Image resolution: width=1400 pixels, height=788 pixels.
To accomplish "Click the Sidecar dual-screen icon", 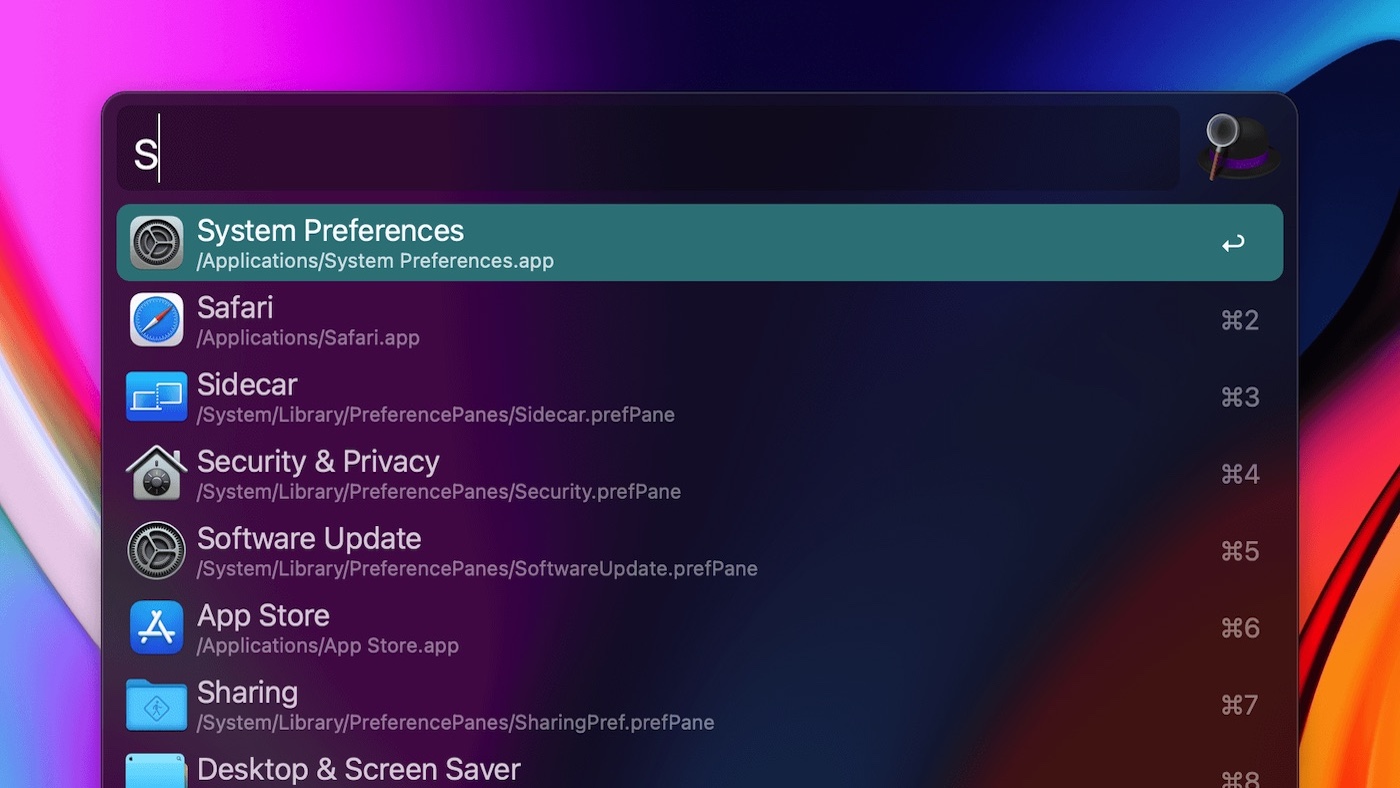I will [x=157, y=397].
